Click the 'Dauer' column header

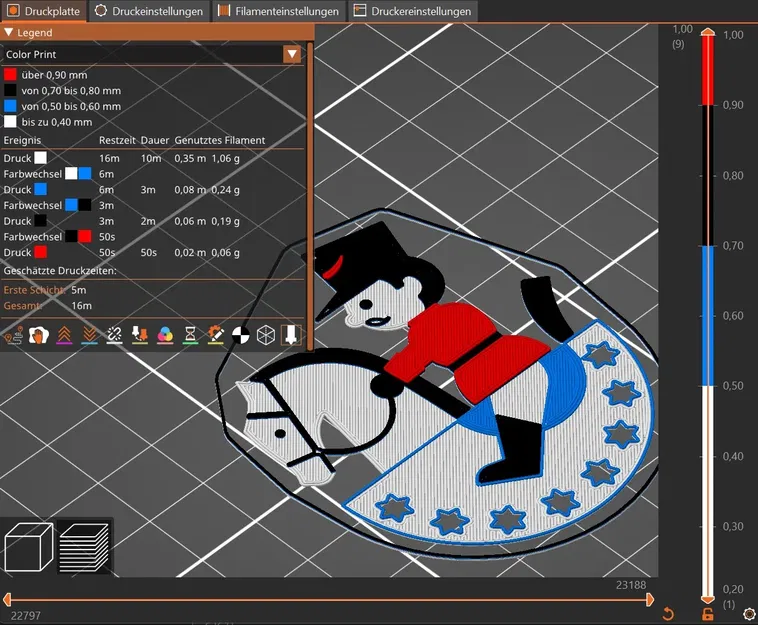pyautogui.click(x=155, y=140)
